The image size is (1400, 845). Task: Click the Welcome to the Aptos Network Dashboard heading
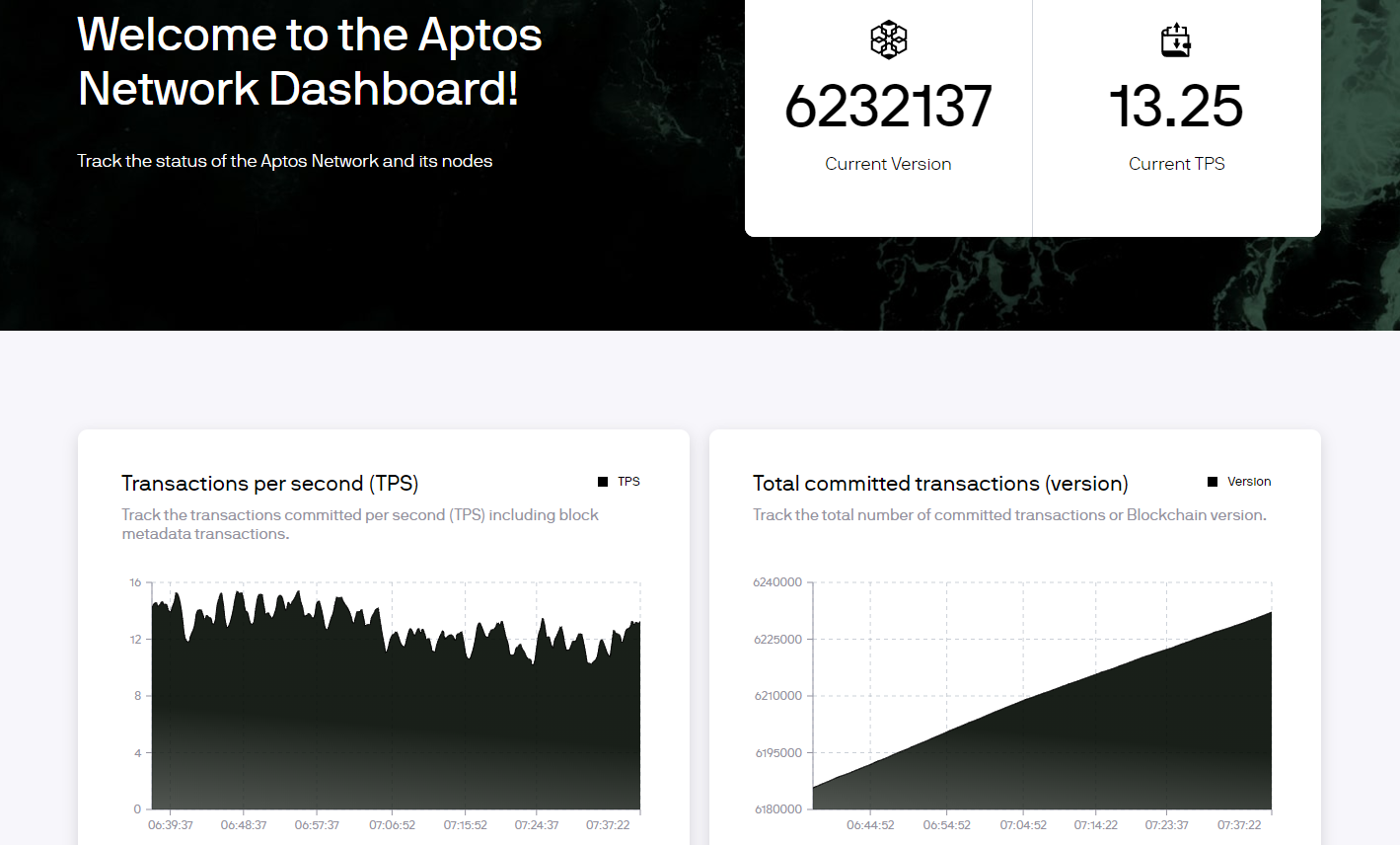coord(310,61)
